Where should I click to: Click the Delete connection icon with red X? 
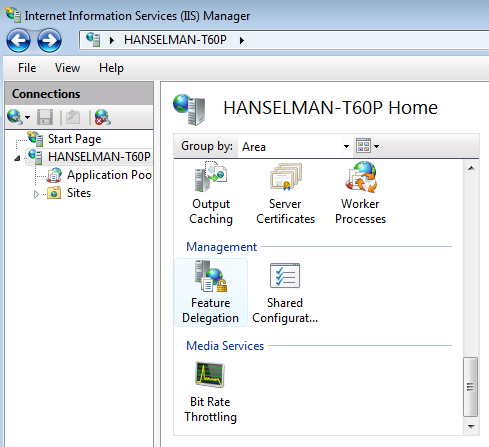point(102,117)
